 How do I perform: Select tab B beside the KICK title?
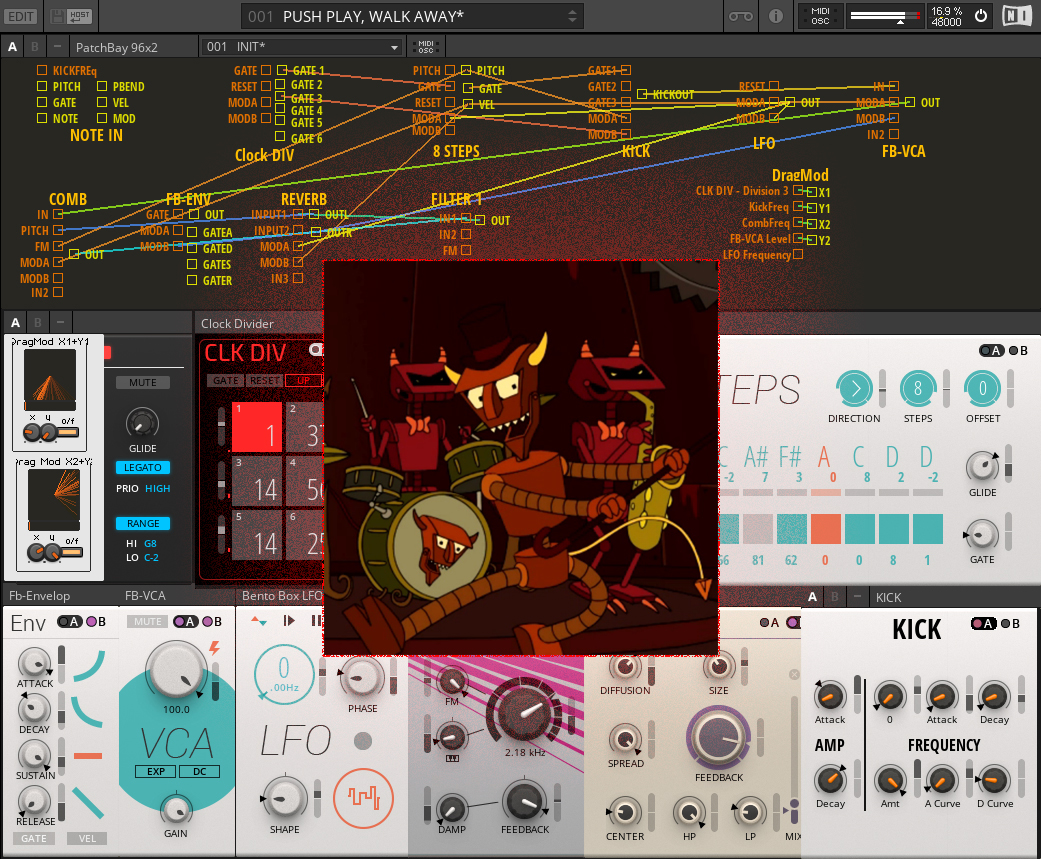tap(835, 597)
